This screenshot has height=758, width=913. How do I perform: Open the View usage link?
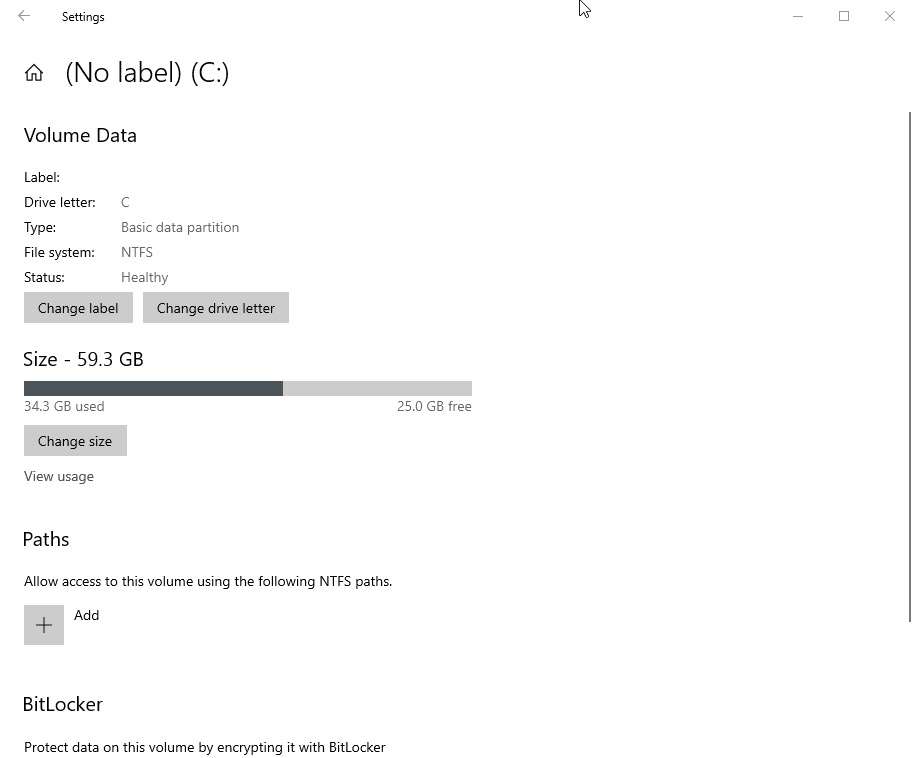pos(58,476)
